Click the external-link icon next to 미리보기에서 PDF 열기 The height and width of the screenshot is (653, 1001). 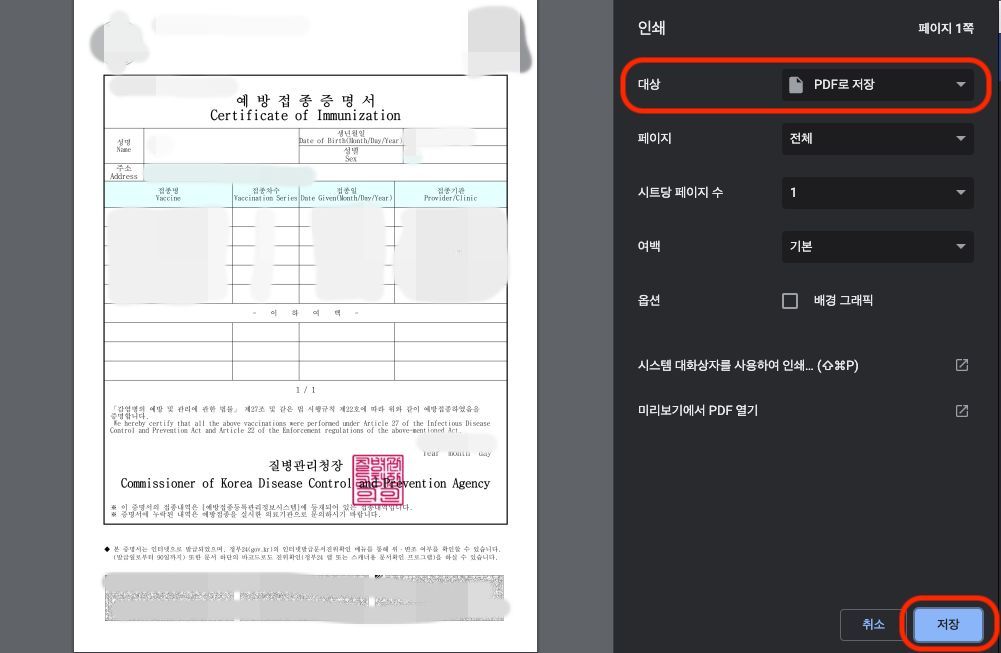point(961,410)
